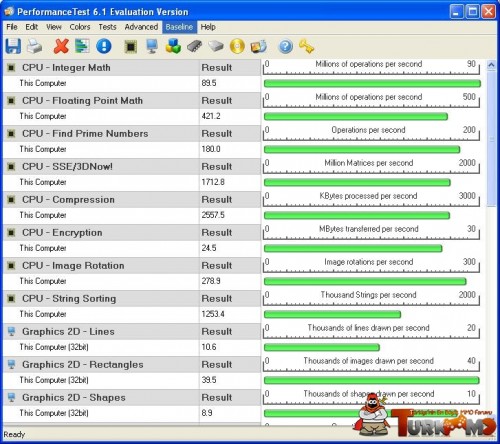Click the hard disk test icon

216,46
